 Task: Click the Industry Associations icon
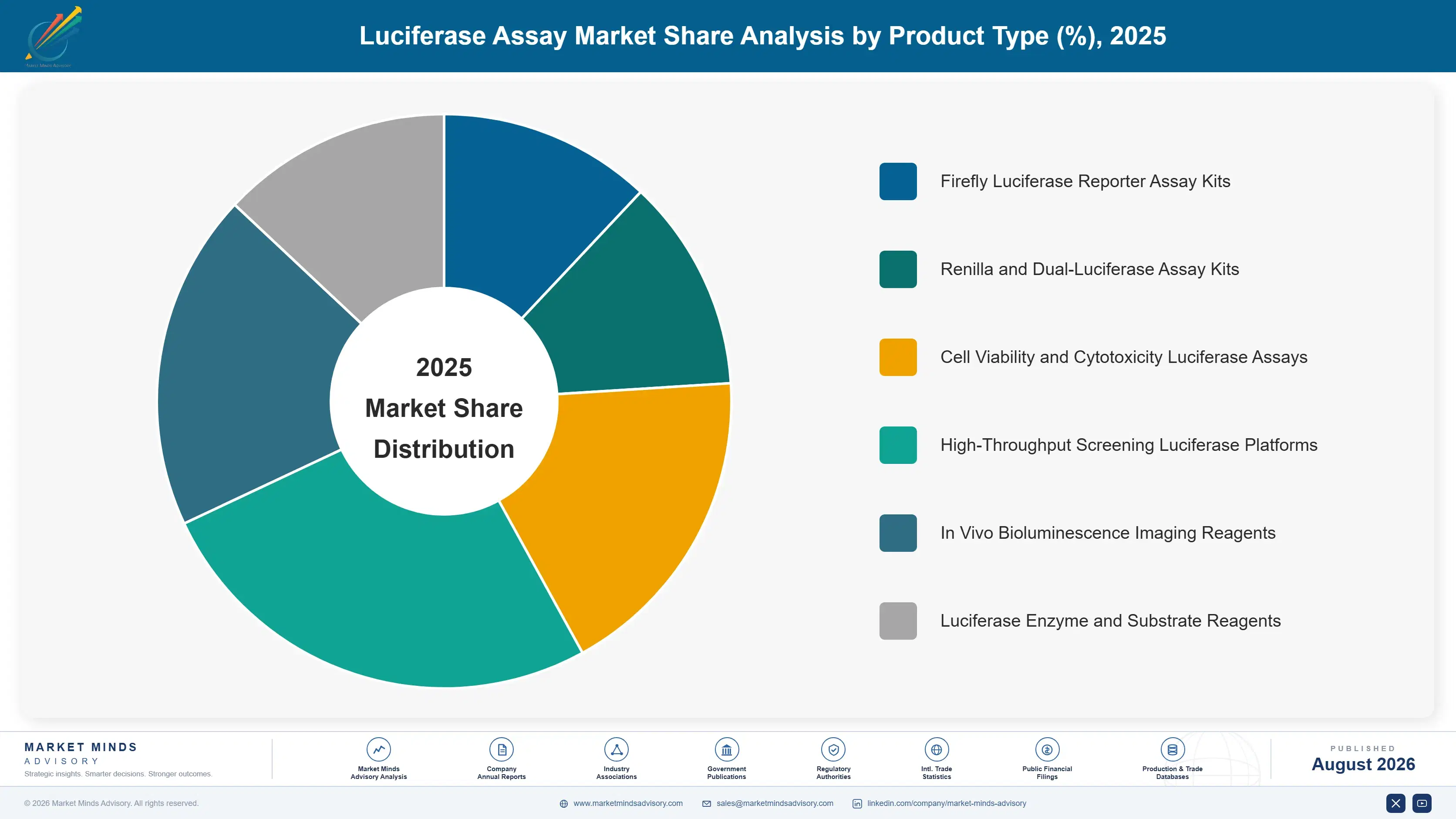pyautogui.click(x=616, y=749)
